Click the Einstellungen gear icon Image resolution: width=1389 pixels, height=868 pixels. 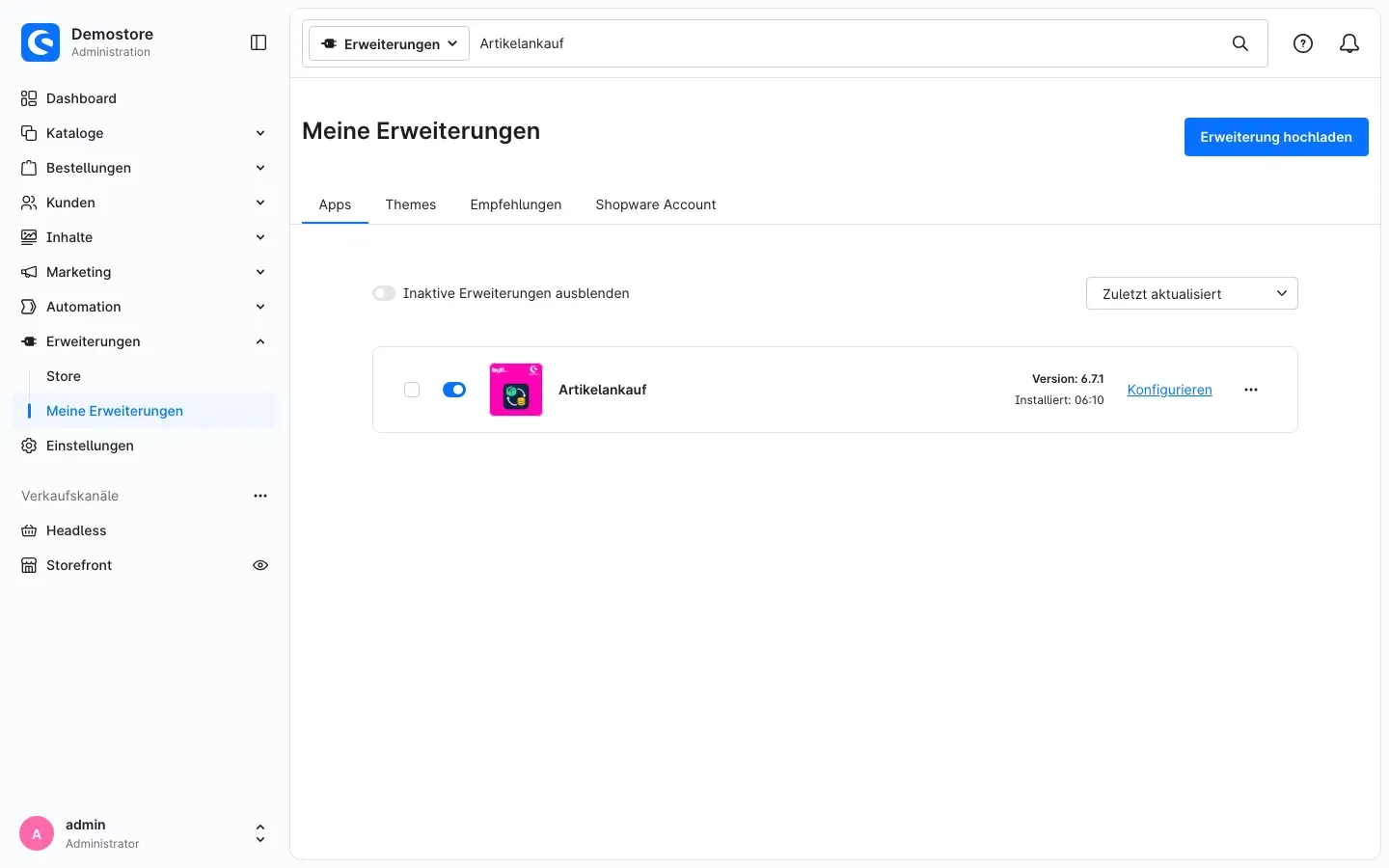(29, 446)
